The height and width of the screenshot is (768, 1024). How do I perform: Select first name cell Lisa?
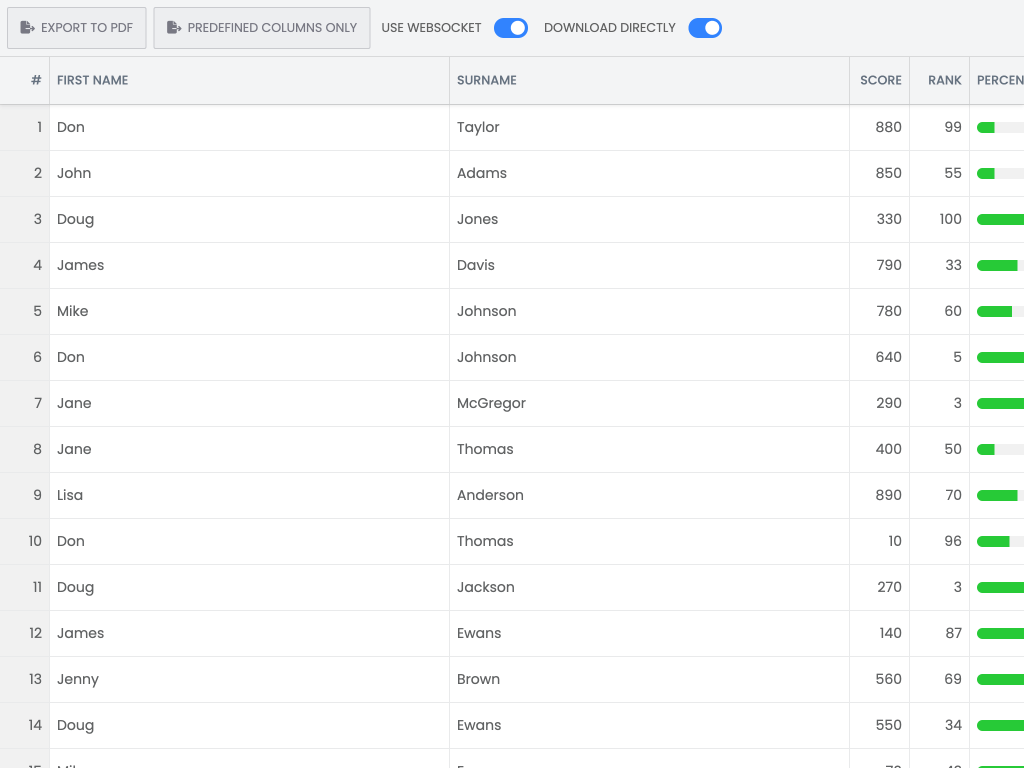point(249,496)
